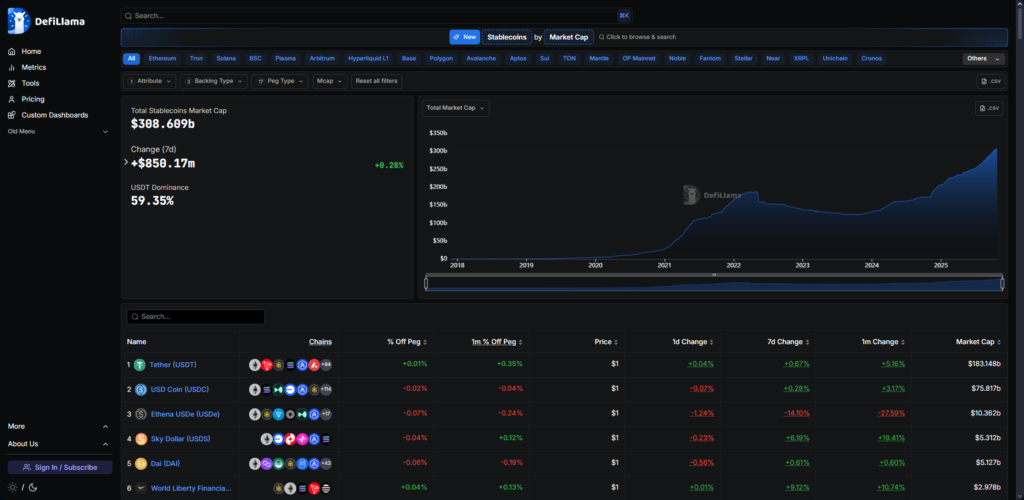The width and height of the screenshot is (1024, 500).
Task: Expand the Others chains dropdown
Action: click(982, 59)
